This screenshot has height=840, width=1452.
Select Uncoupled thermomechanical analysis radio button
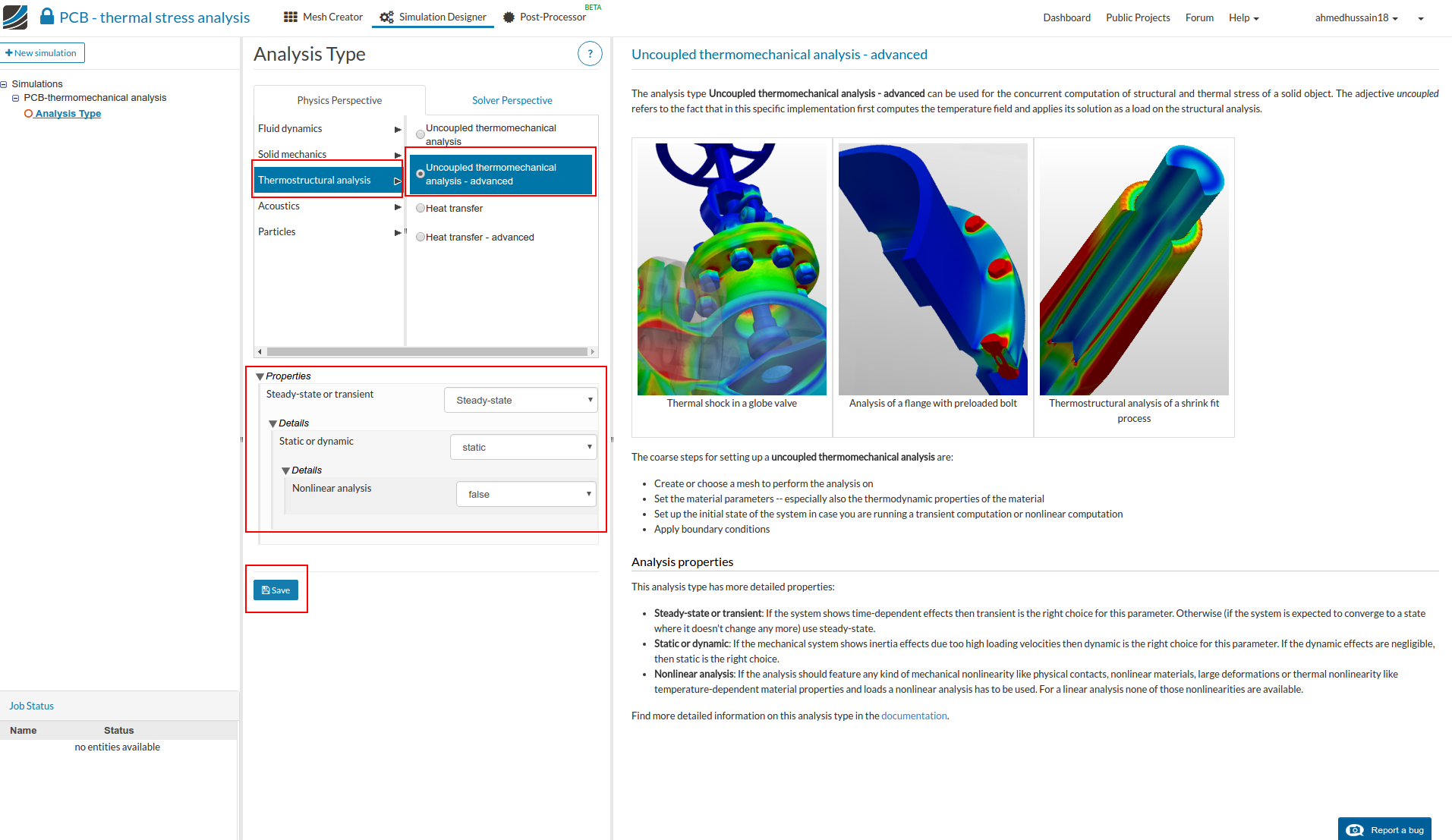point(420,134)
